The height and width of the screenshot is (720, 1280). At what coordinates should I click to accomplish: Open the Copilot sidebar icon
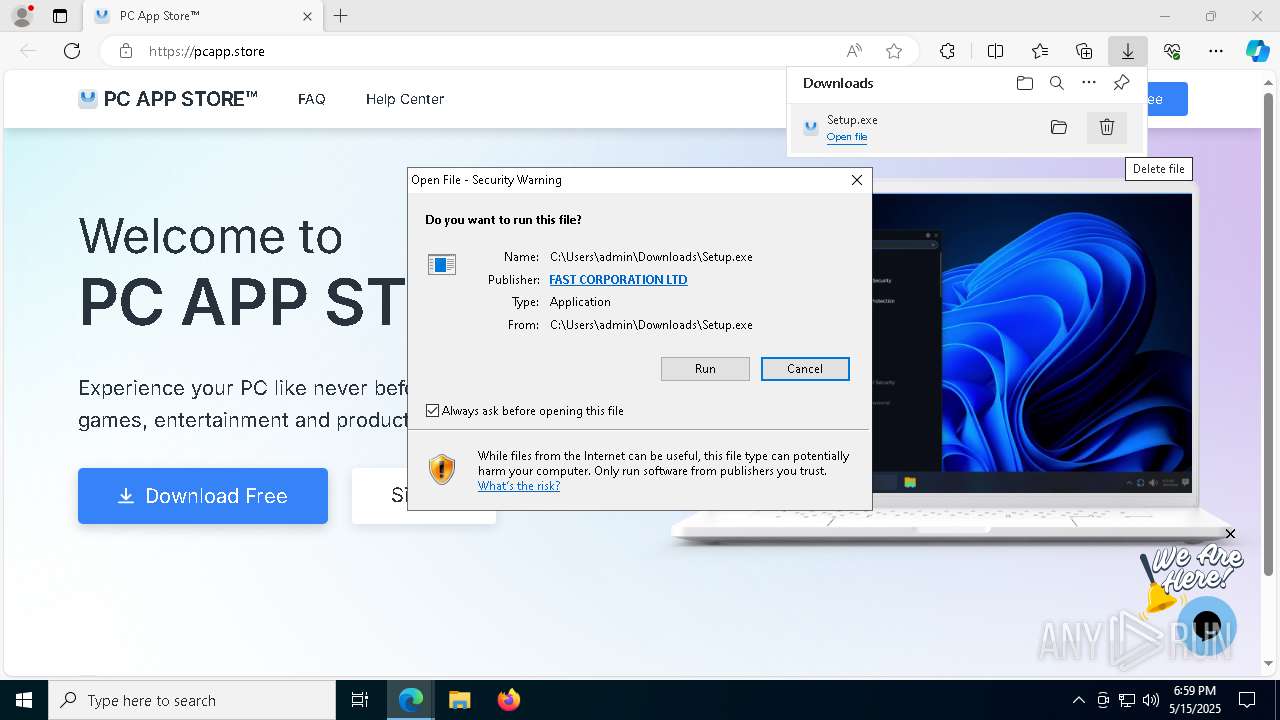click(1258, 51)
